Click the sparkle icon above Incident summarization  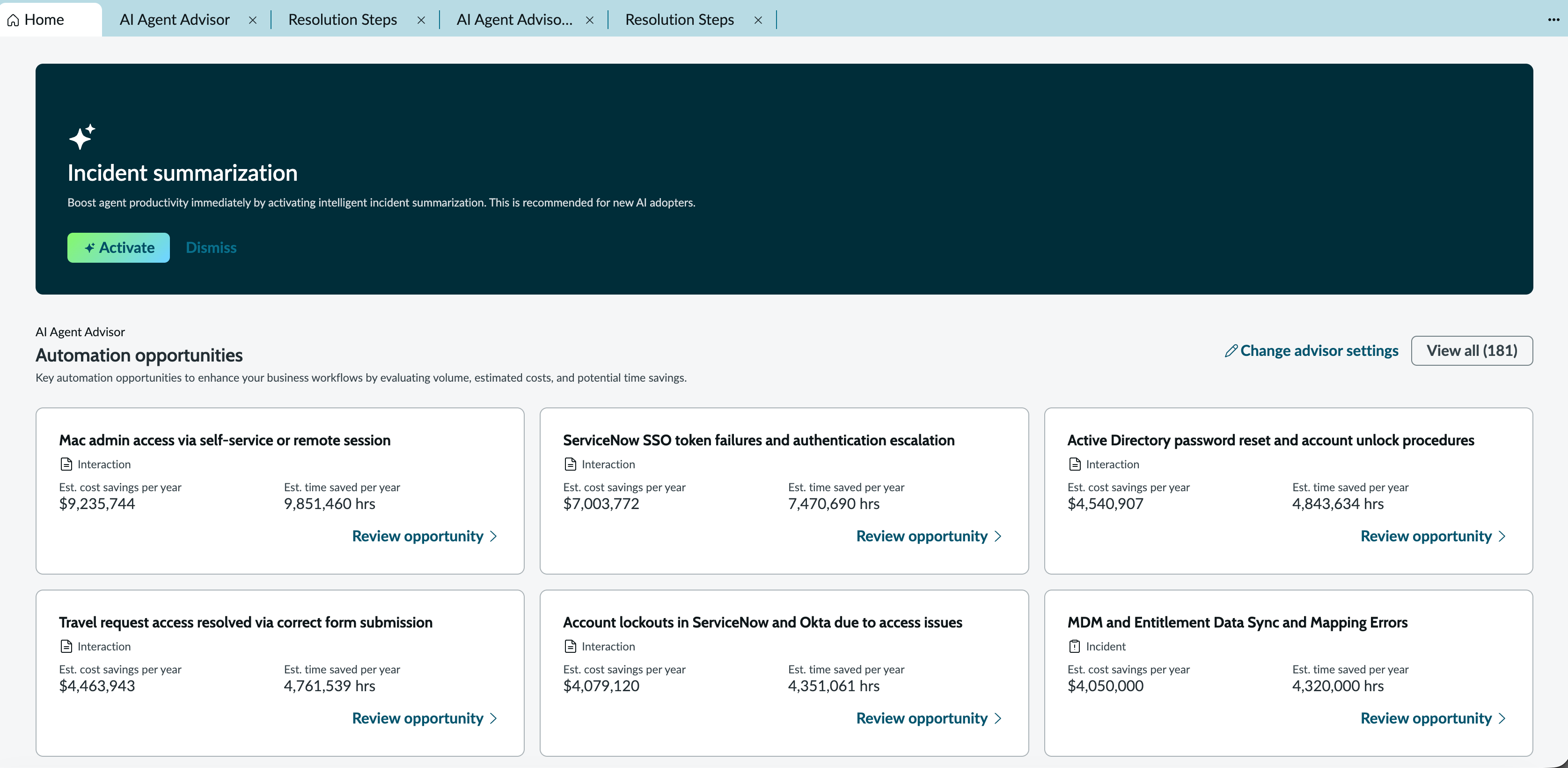tap(81, 136)
